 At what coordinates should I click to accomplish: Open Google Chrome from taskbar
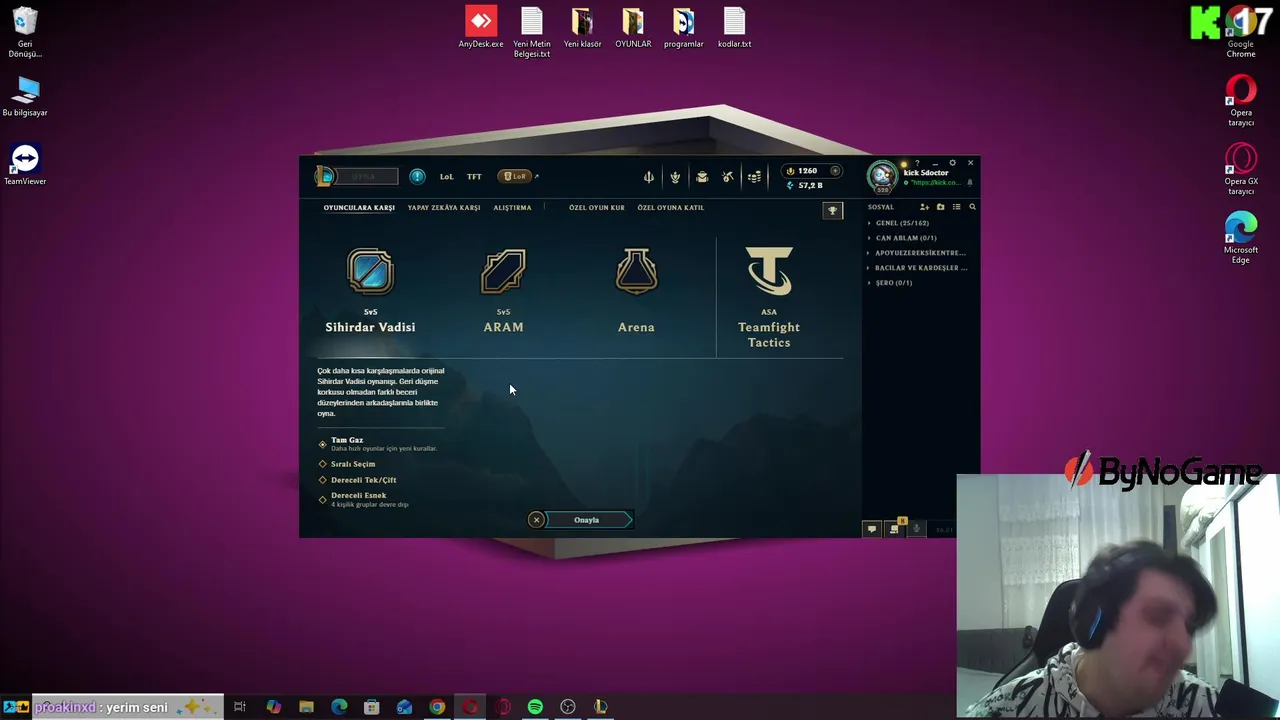click(437, 707)
